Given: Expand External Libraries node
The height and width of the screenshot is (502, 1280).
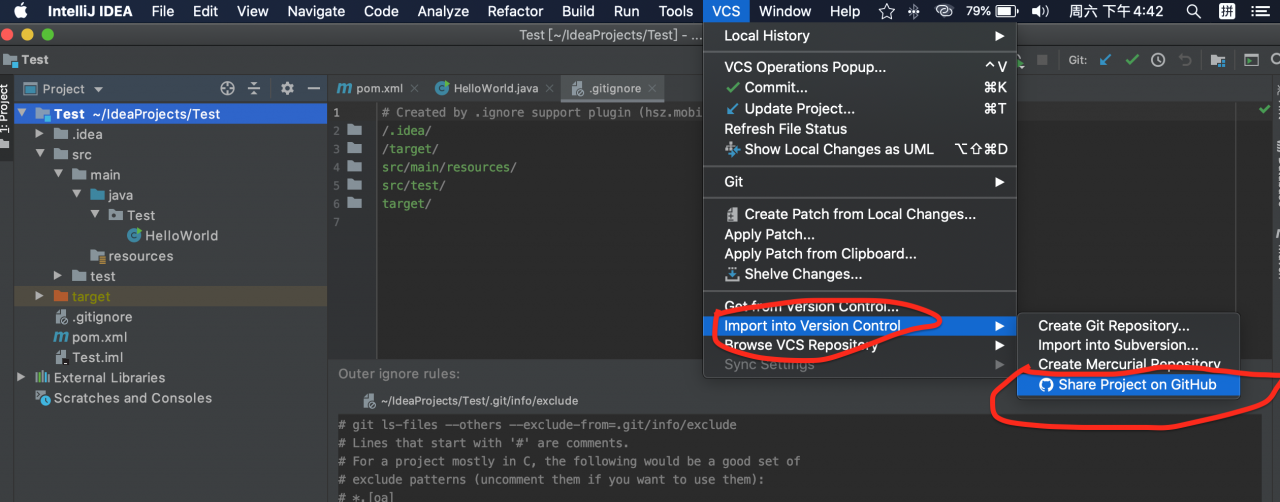Looking at the screenshot, I should pyautogui.click(x=21, y=377).
